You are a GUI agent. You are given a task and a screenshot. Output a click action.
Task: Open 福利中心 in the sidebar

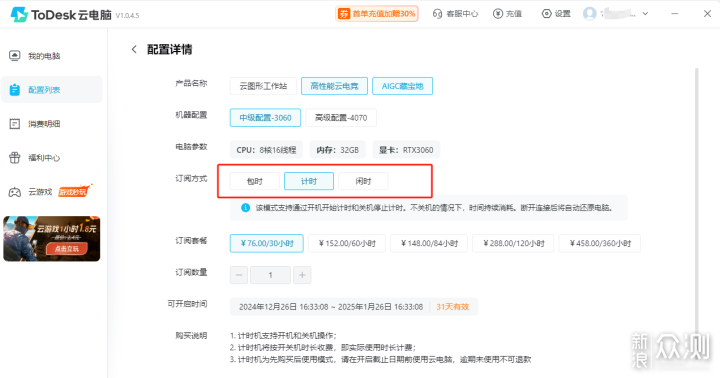click(x=51, y=158)
